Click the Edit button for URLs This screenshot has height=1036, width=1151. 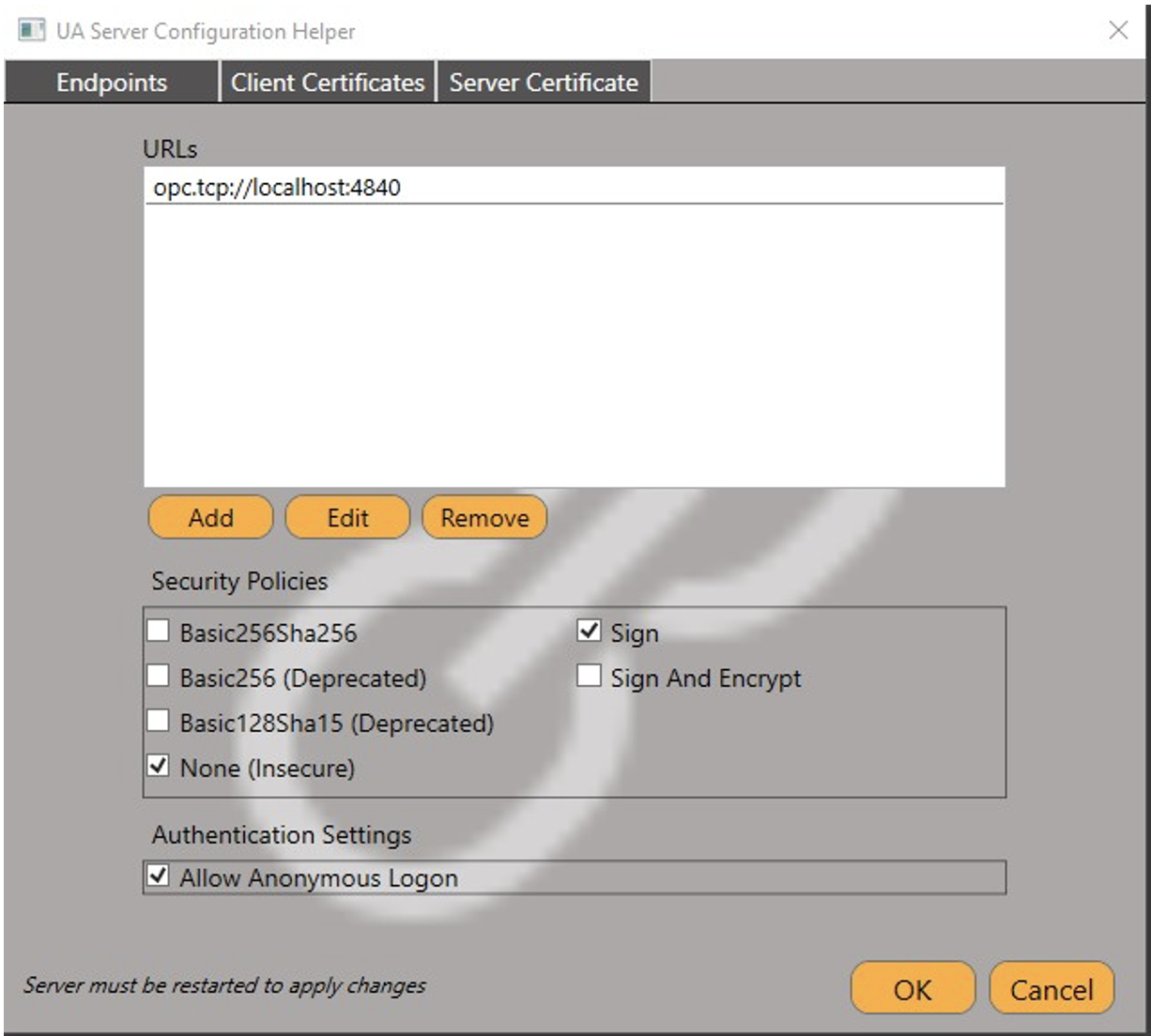347,518
